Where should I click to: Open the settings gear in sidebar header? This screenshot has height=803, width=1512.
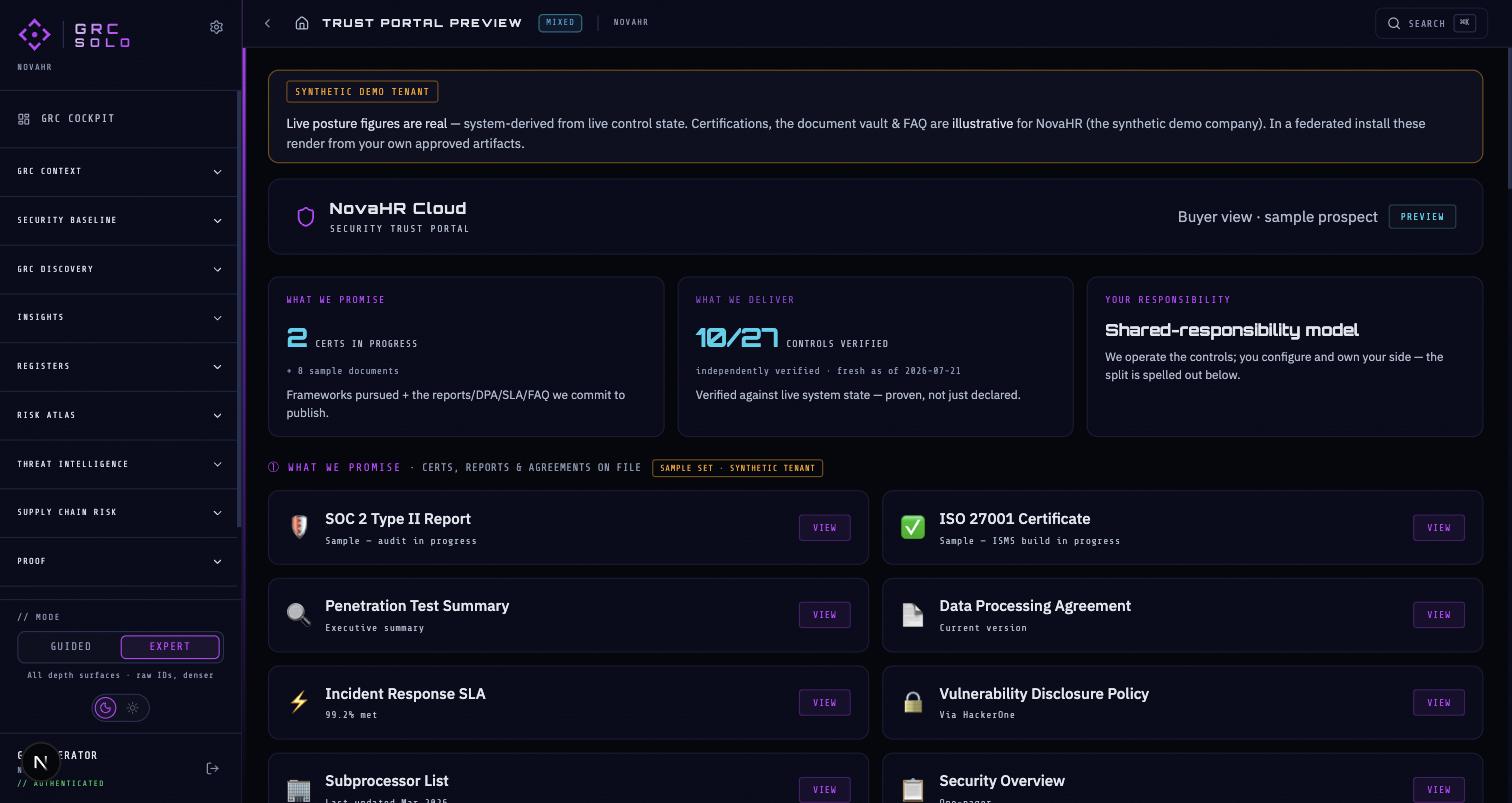pos(216,27)
